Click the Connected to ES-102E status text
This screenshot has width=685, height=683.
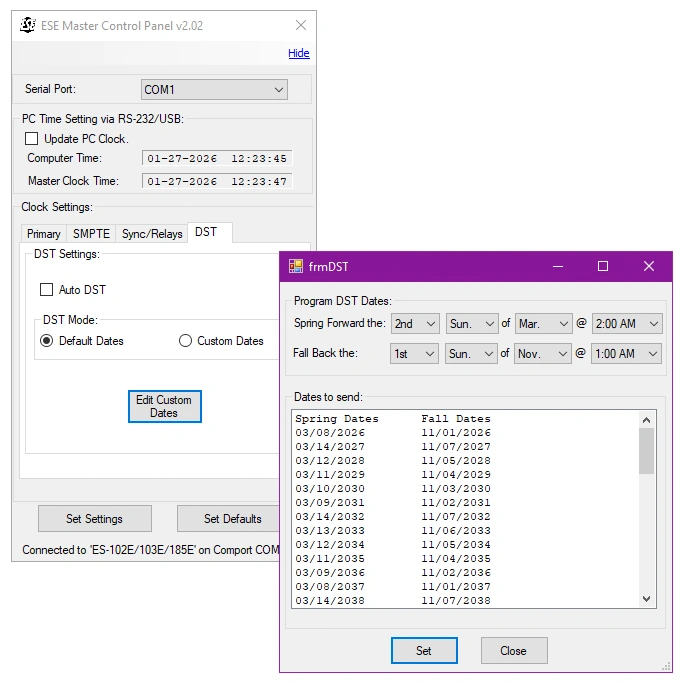pos(151,550)
